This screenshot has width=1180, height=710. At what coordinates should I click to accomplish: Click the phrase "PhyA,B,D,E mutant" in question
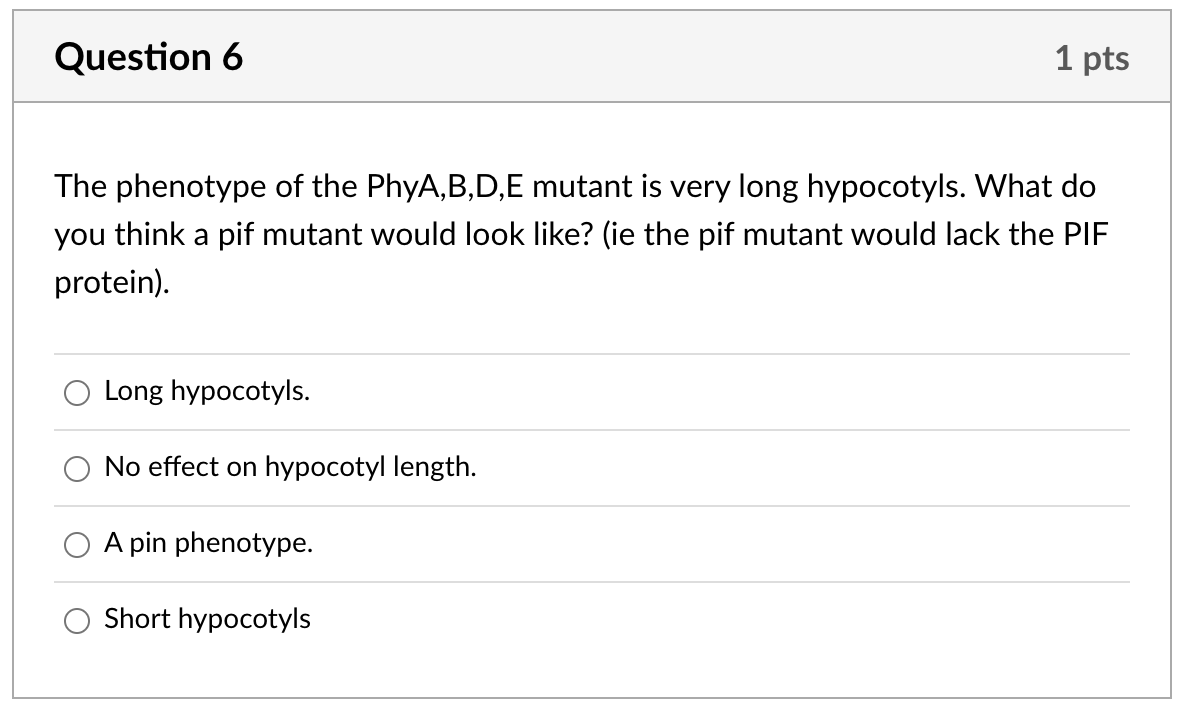click(494, 186)
